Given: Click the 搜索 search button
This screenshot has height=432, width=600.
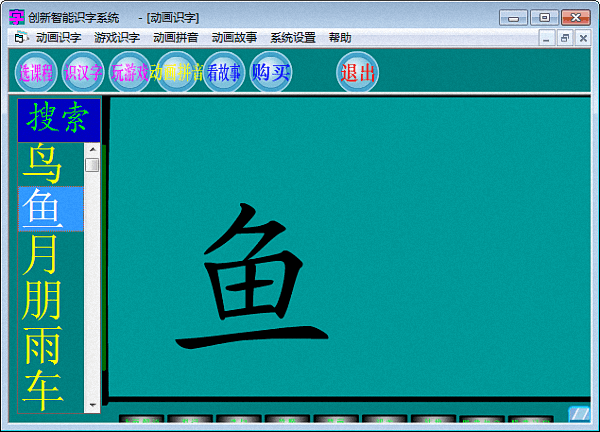Looking at the screenshot, I should click(x=59, y=120).
